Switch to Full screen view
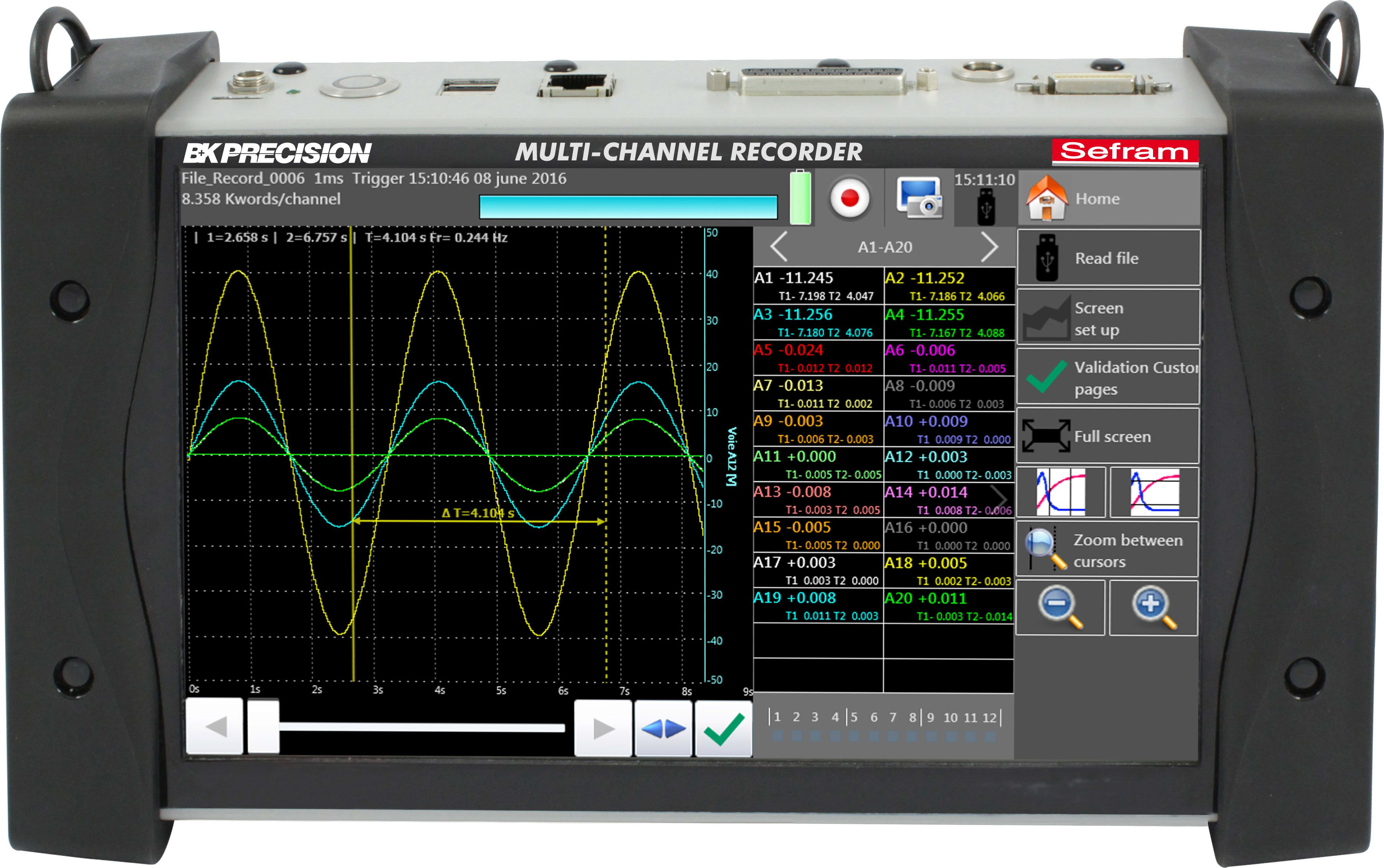This screenshot has width=1384, height=868. [x=1108, y=436]
